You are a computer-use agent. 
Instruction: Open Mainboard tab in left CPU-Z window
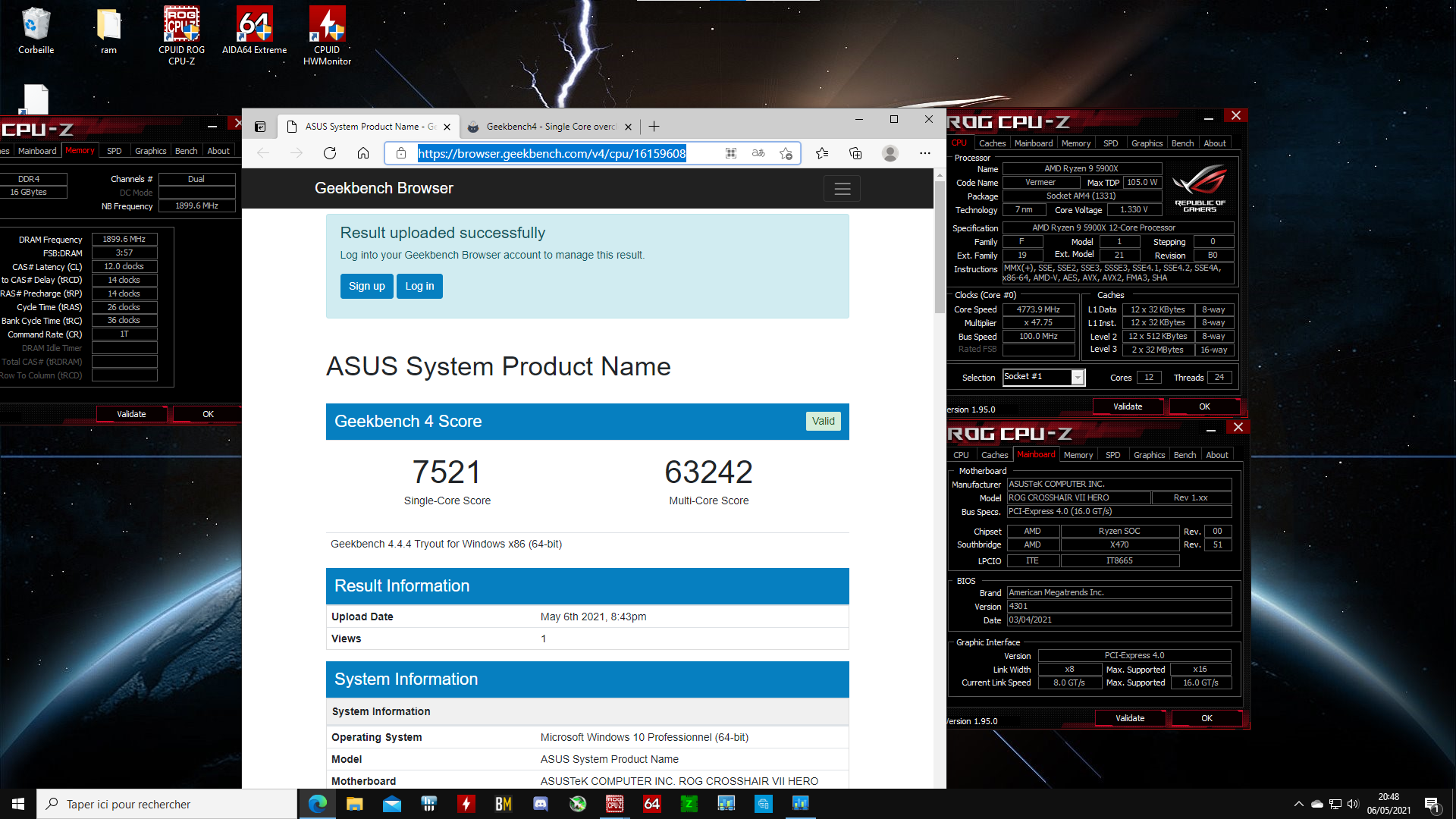coord(37,151)
